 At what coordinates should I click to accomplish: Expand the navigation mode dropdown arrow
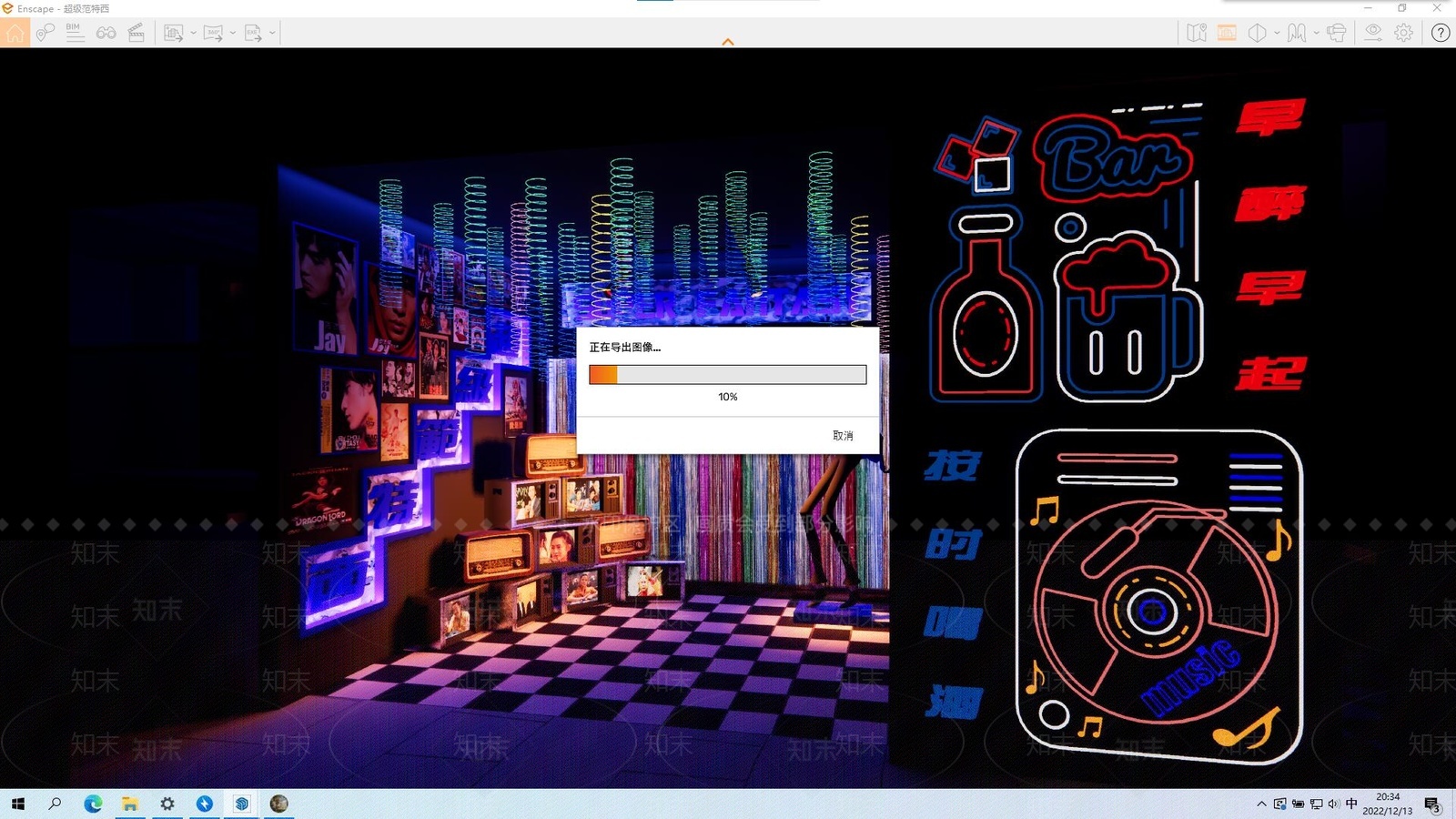[x=1317, y=34]
